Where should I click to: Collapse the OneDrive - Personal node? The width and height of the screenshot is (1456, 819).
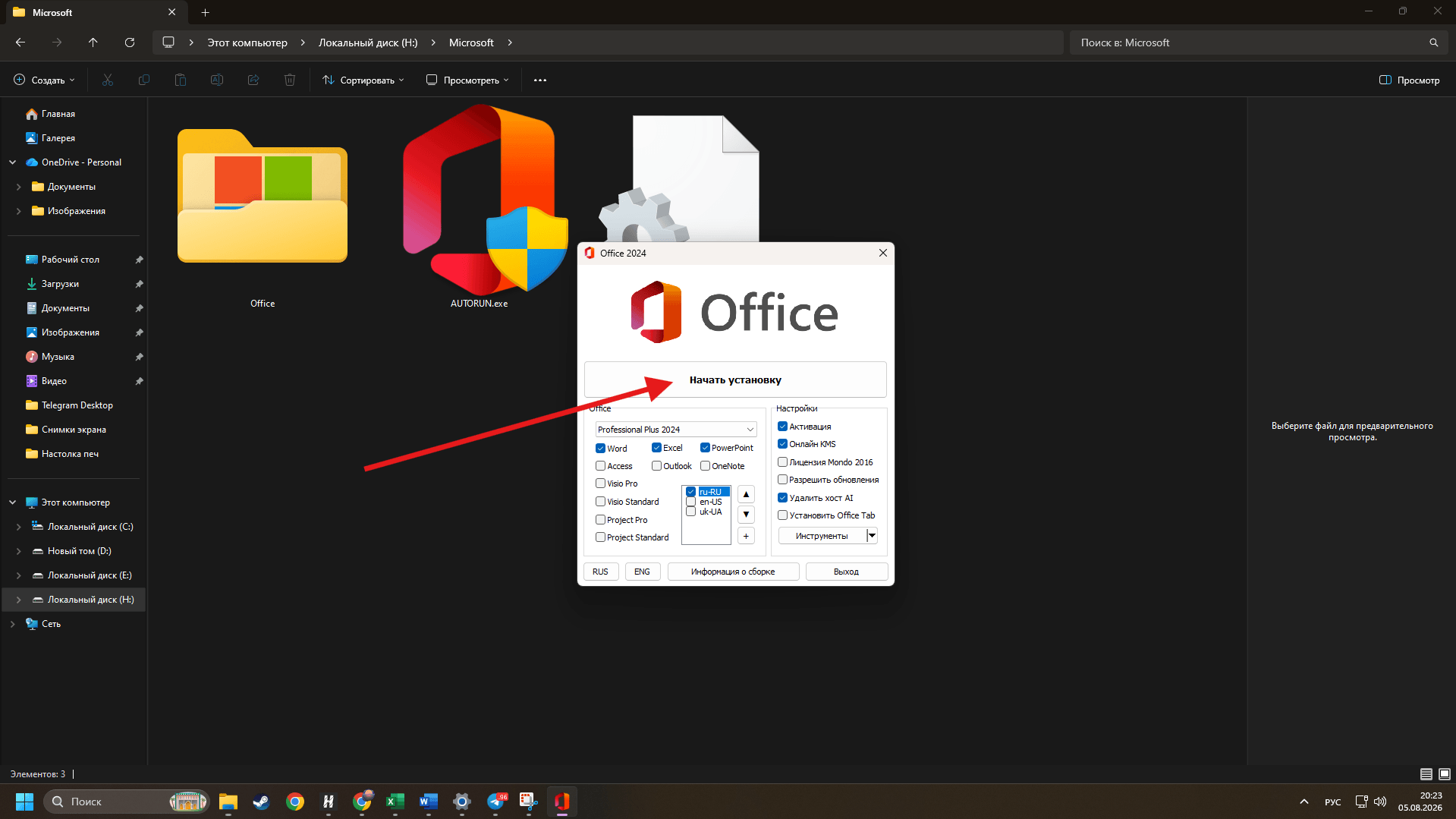pyautogui.click(x=12, y=162)
